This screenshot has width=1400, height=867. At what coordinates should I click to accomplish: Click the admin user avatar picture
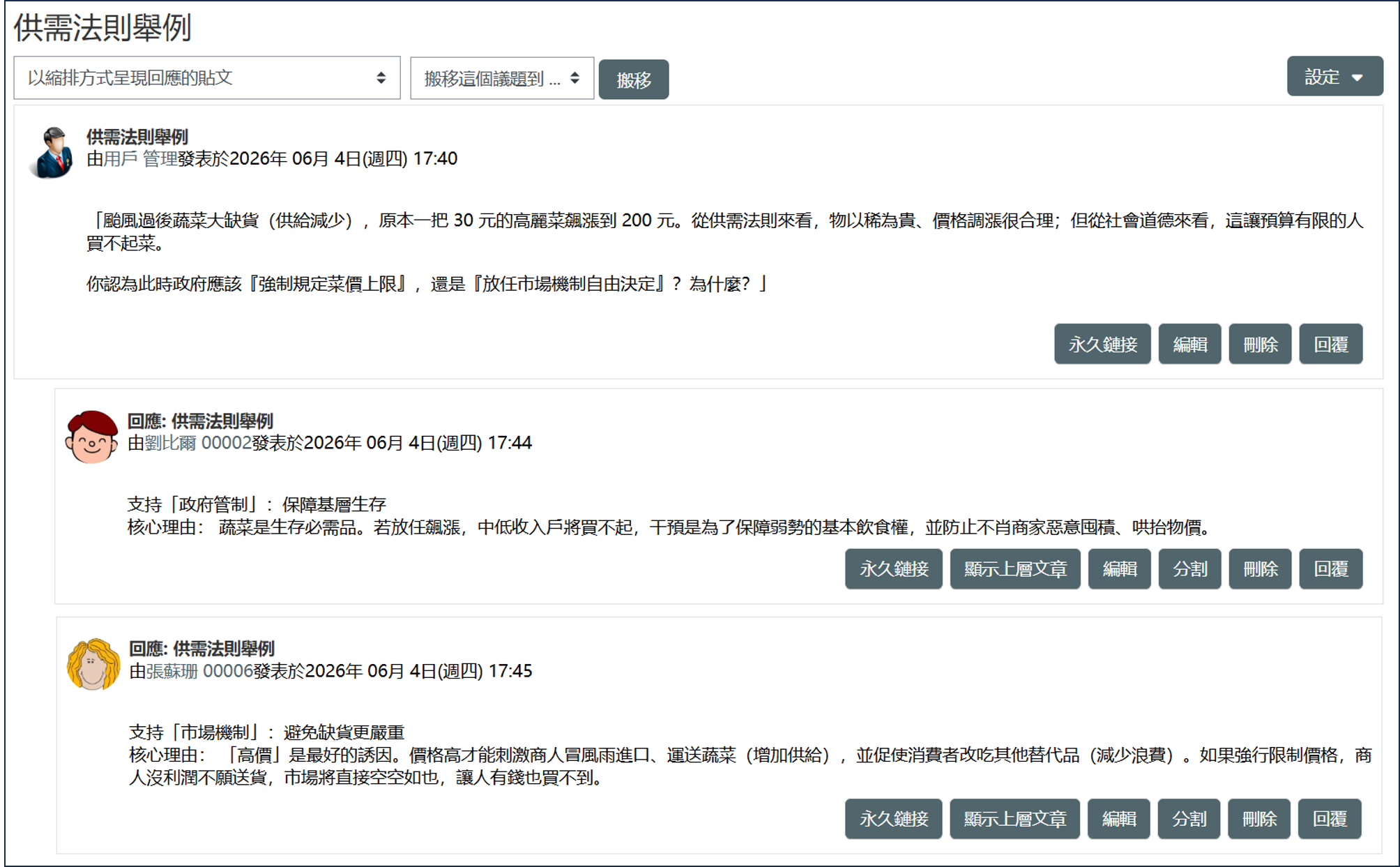point(52,152)
